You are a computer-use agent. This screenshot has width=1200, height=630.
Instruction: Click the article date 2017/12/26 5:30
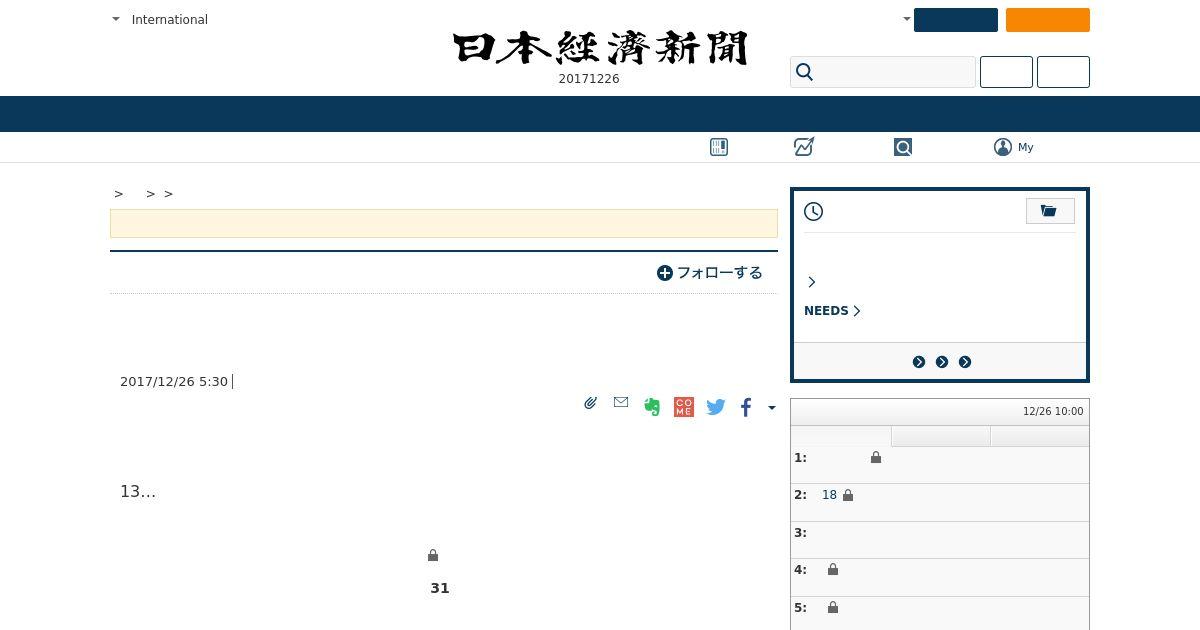pos(174,381)
